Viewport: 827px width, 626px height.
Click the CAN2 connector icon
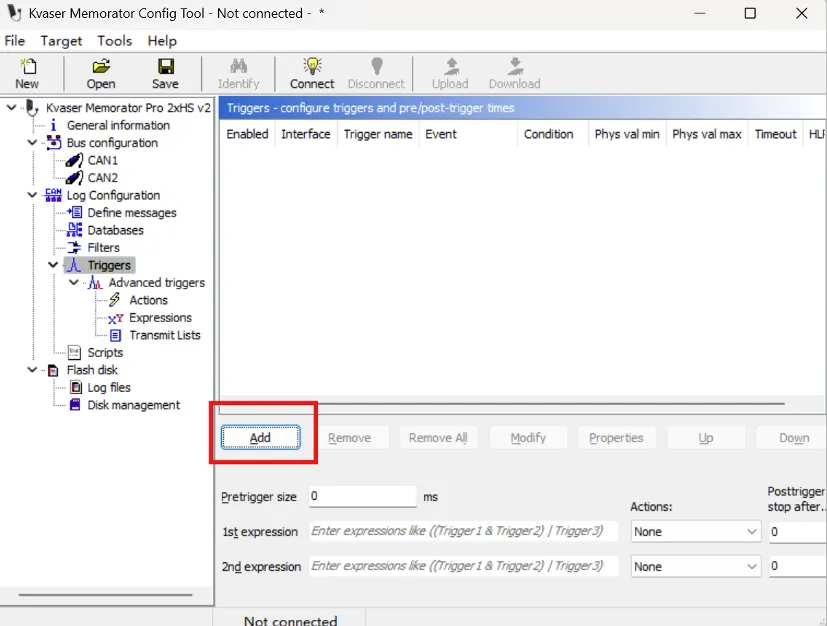74,178
